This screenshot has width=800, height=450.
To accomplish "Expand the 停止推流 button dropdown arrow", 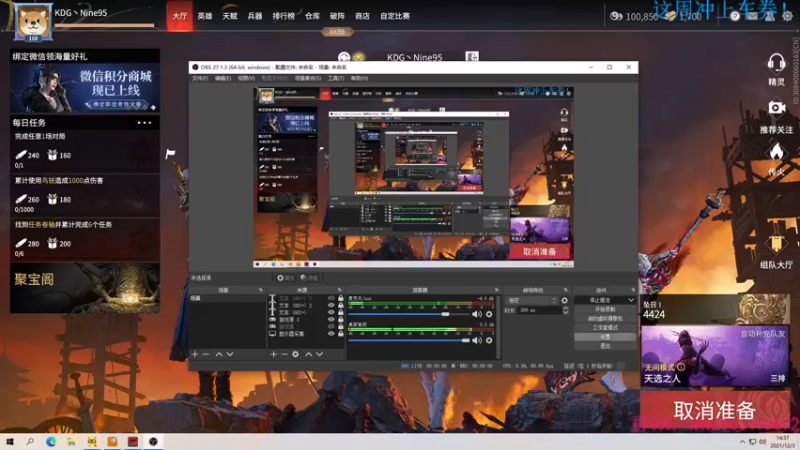I will point(631,300).
